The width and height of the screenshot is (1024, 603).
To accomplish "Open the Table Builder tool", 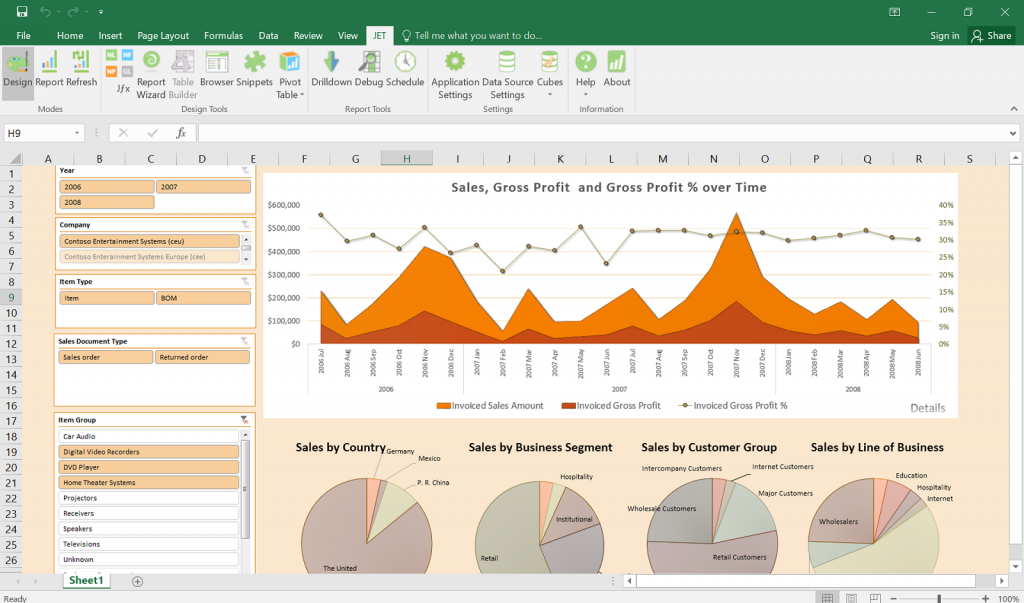I will tap(183, 74).
